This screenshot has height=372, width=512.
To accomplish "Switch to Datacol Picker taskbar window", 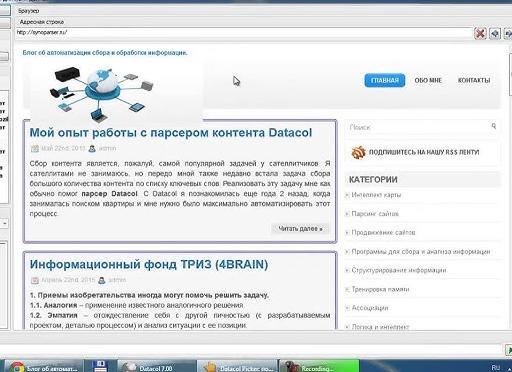I will pos(237,366).
